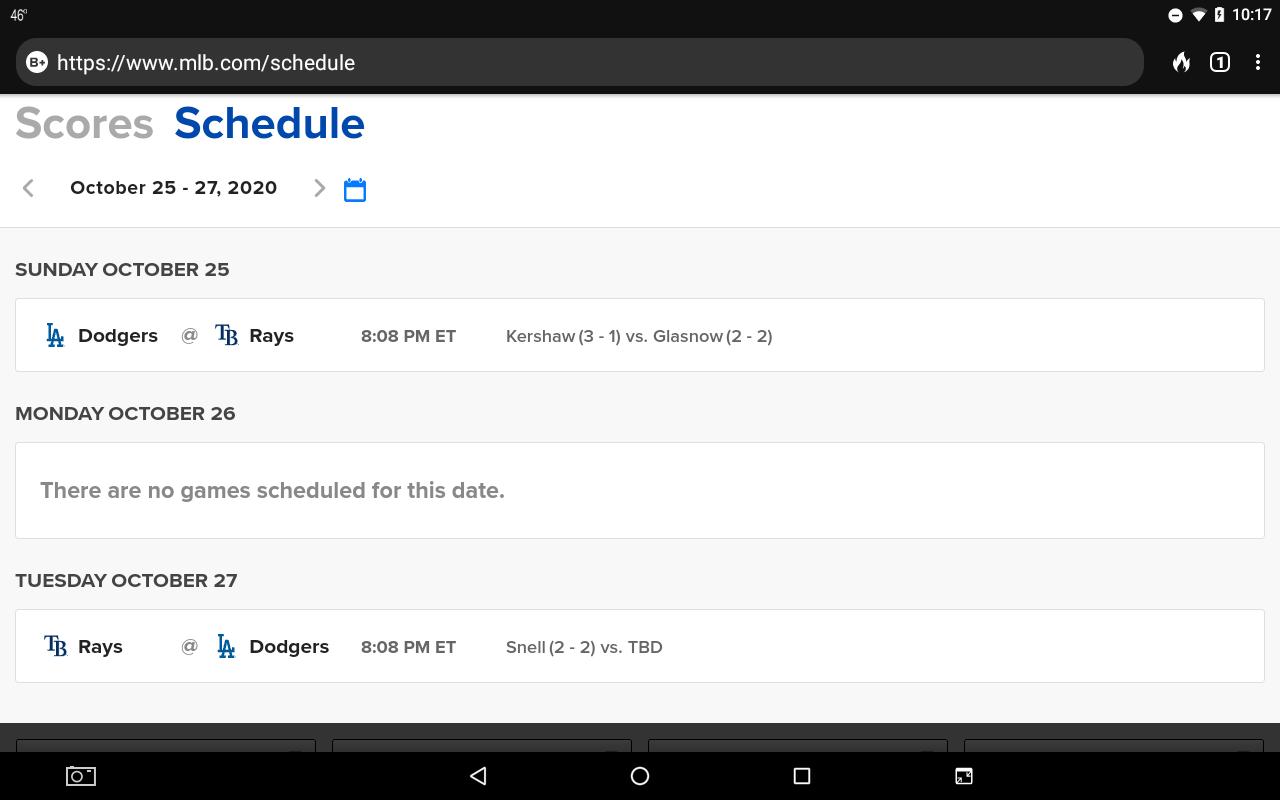The height and width of the screenshot is (800, 1280).
Task: Click the Rays logo in Tuesday game
Action: point(56,647)
